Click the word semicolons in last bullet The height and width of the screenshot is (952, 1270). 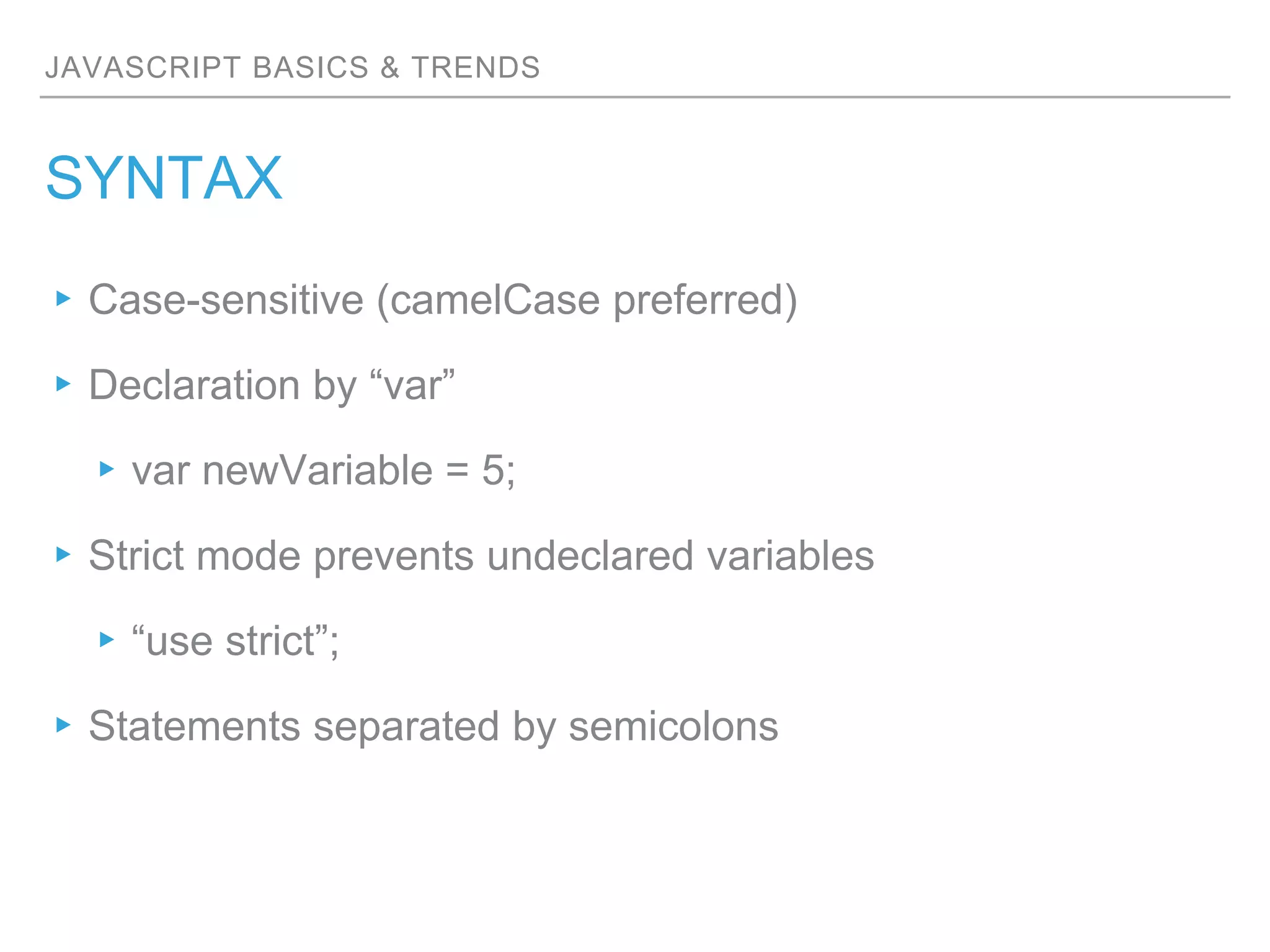[673, 726]
